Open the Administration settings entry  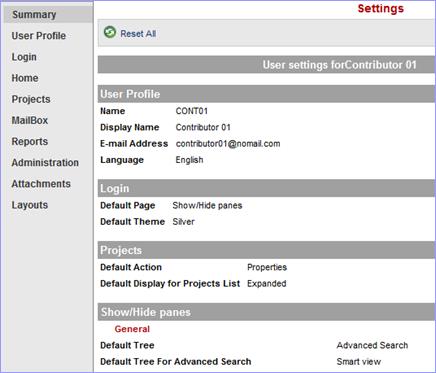pyautogui.click(x=45, y=163)
